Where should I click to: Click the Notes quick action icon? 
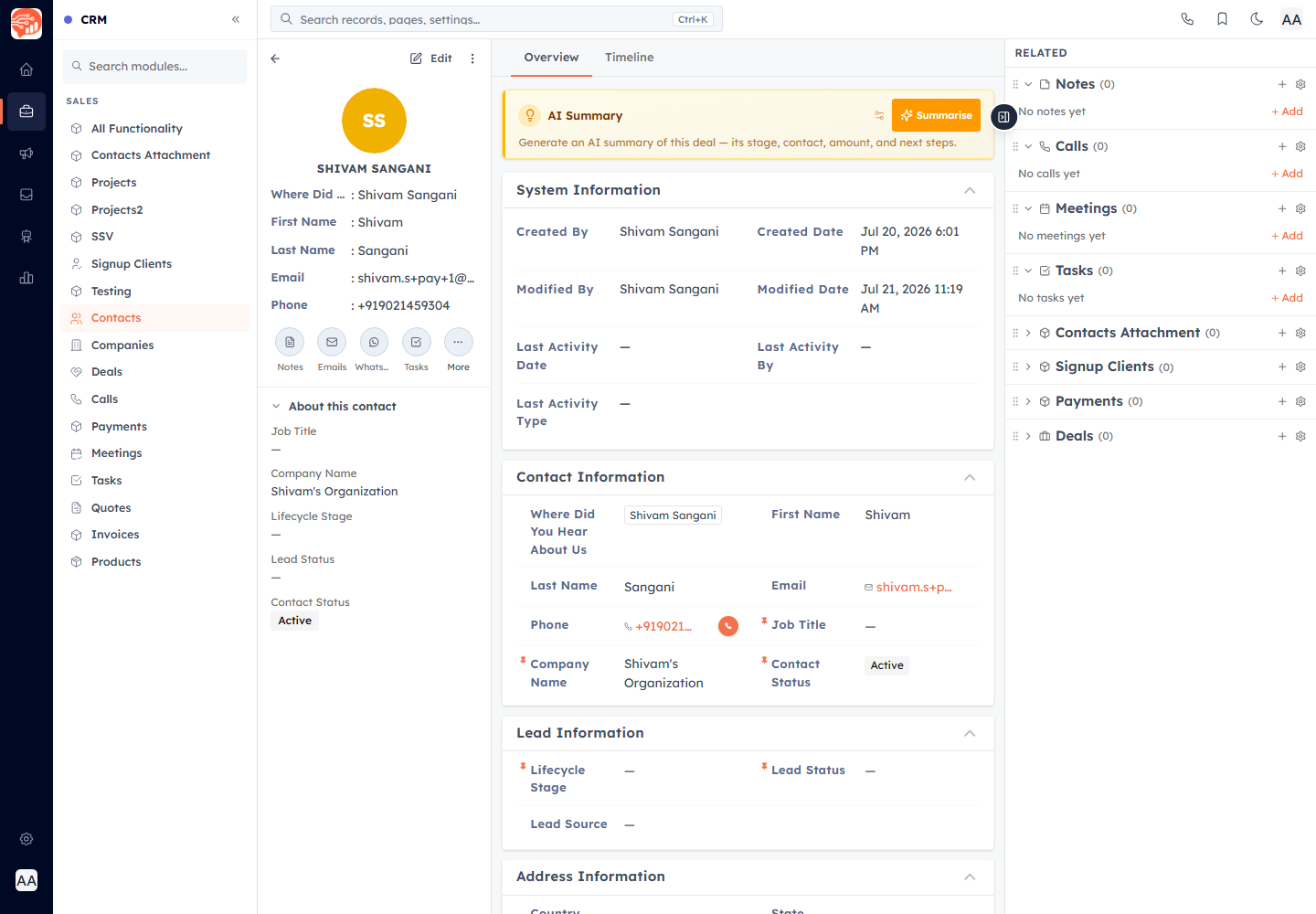(x=290, y=342)
